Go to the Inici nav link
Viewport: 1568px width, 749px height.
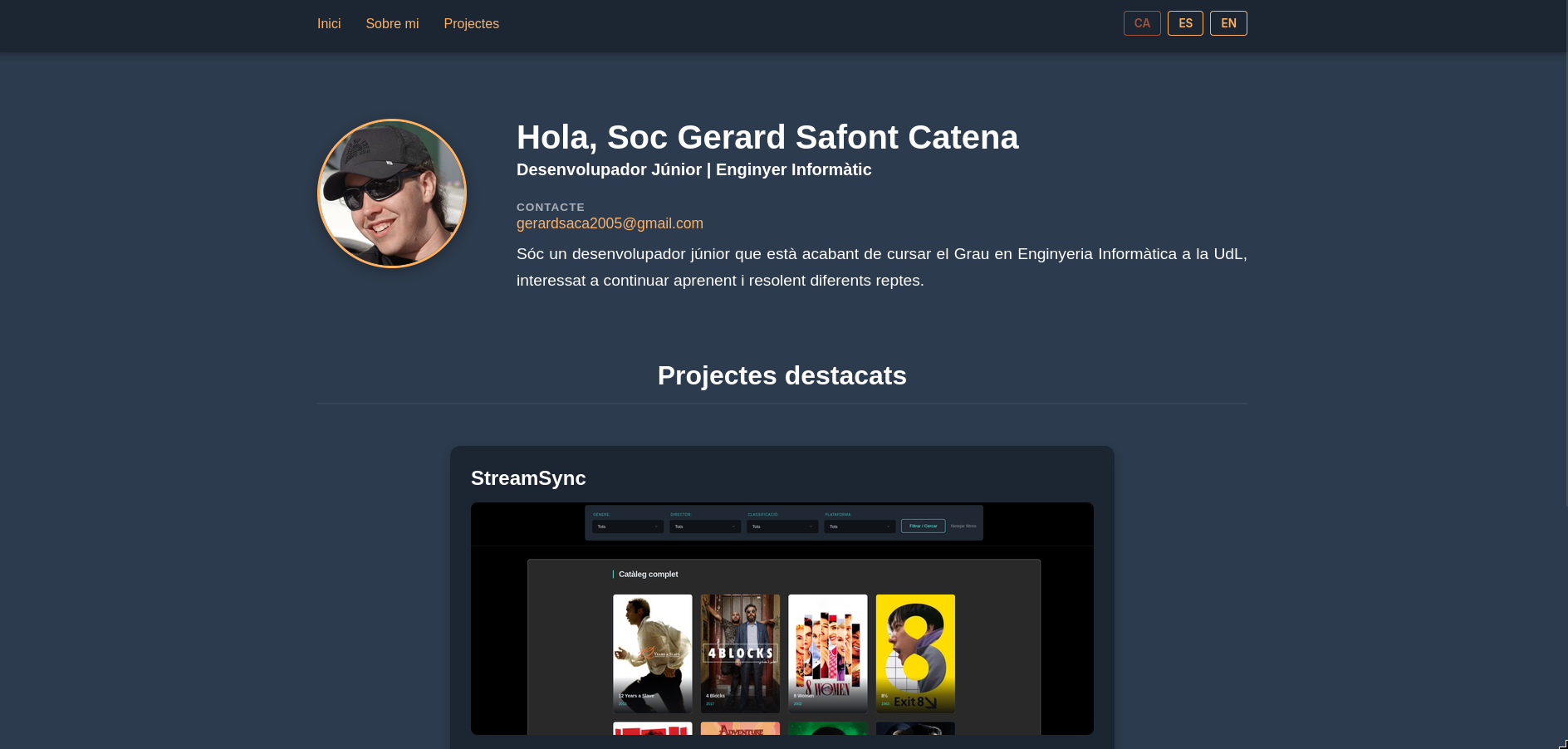pos(329,24)
